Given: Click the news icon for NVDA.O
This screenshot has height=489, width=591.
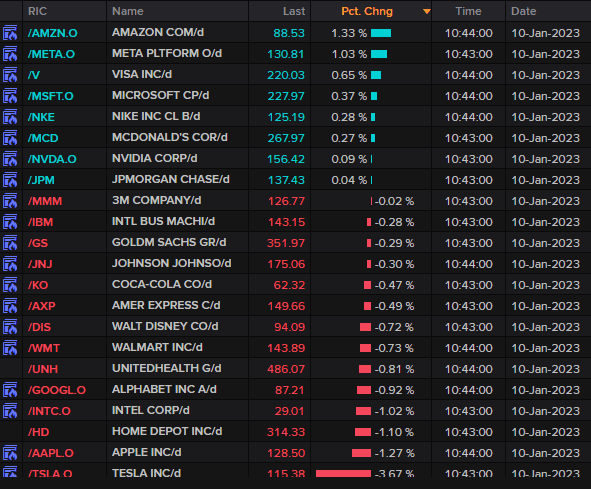Looking at the screenshot, I should (10, 159).
